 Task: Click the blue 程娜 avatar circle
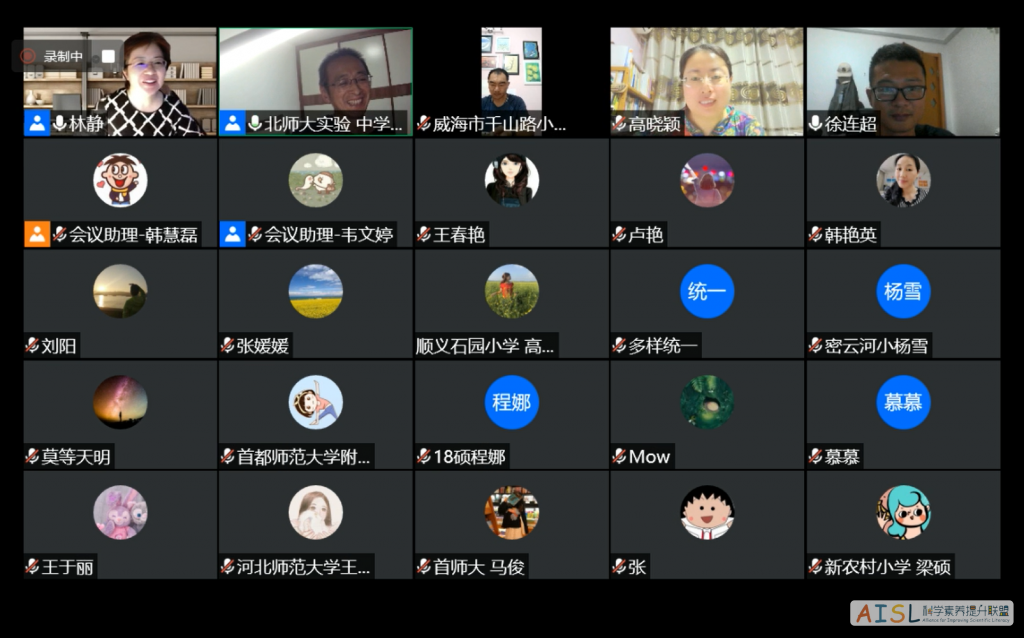click(512, 403)
